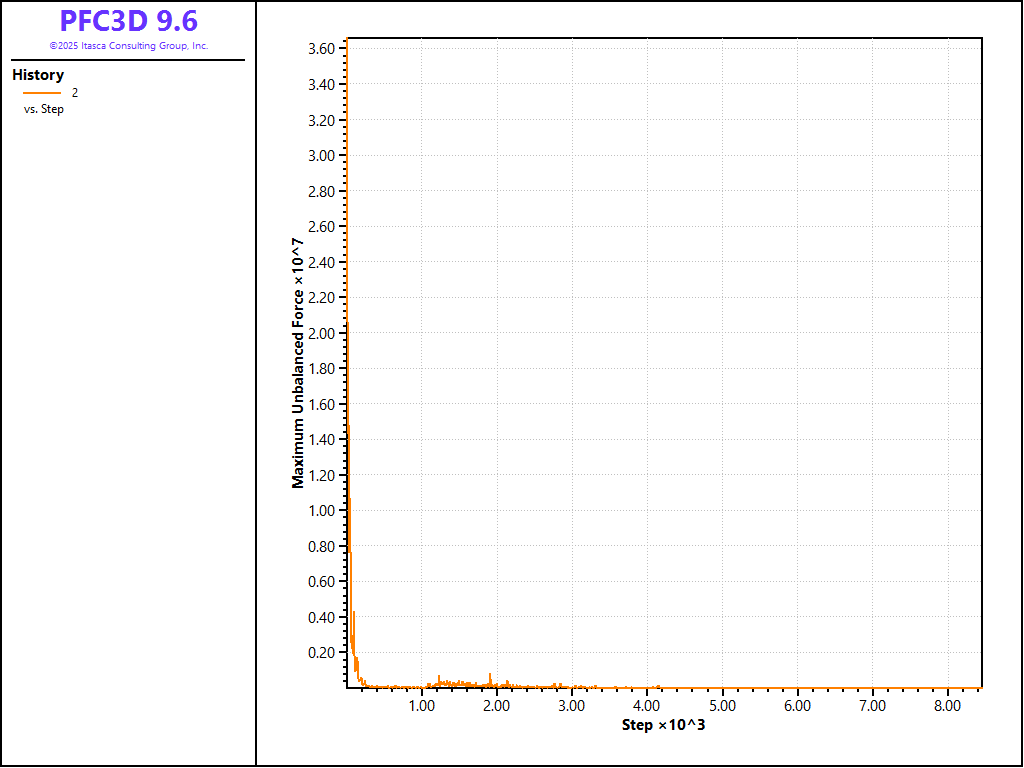1024x768 pixels.
Task: Click the Step ×10^3 axis title
Action: 663,725
